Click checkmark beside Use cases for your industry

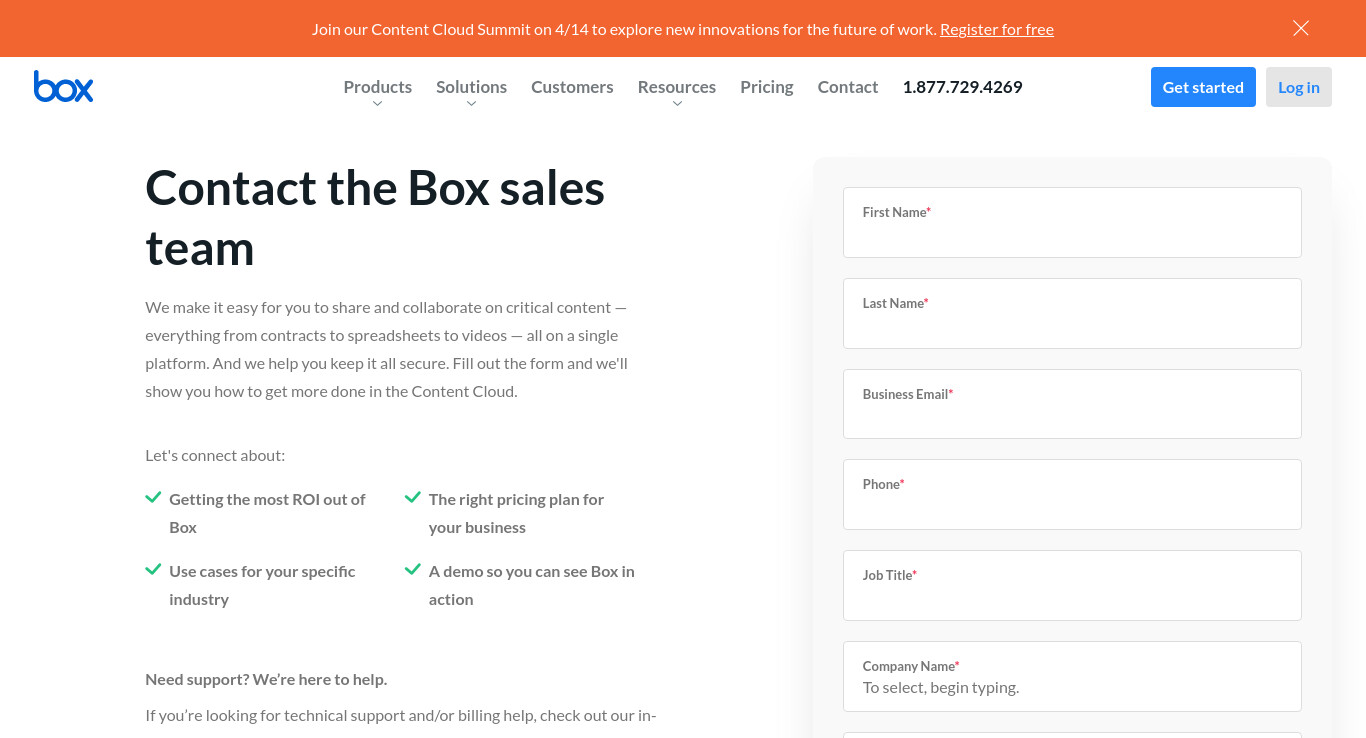[153, 569]
